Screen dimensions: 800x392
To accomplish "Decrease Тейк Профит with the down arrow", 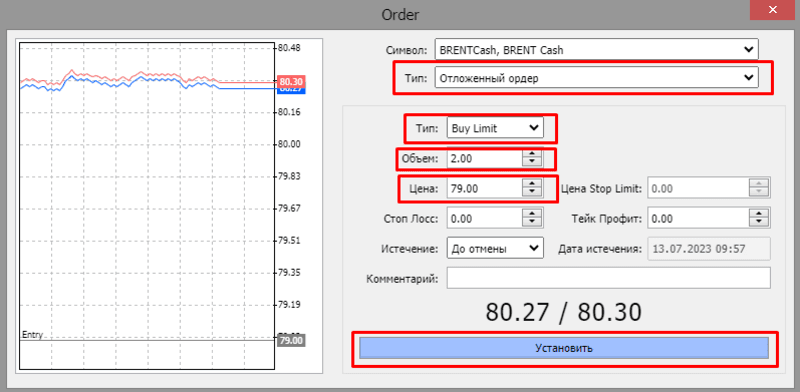I will tap(759, 223).
